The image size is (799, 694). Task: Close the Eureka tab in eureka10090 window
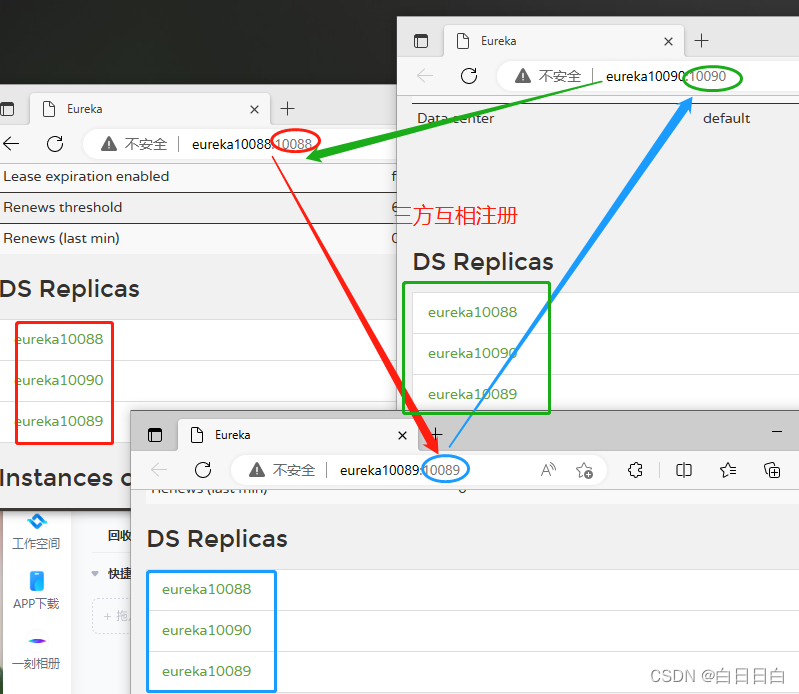point(669,41)
